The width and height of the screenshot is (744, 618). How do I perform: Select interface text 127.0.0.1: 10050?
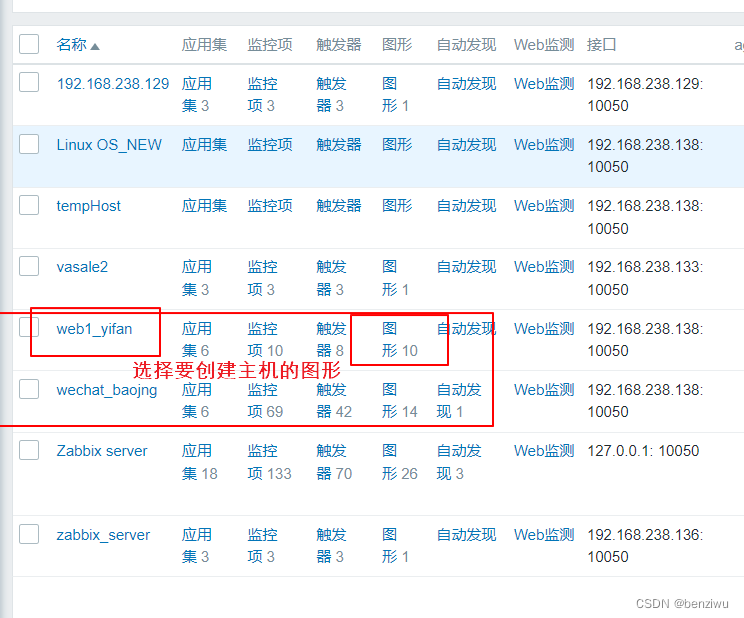(x=643, y=451)
